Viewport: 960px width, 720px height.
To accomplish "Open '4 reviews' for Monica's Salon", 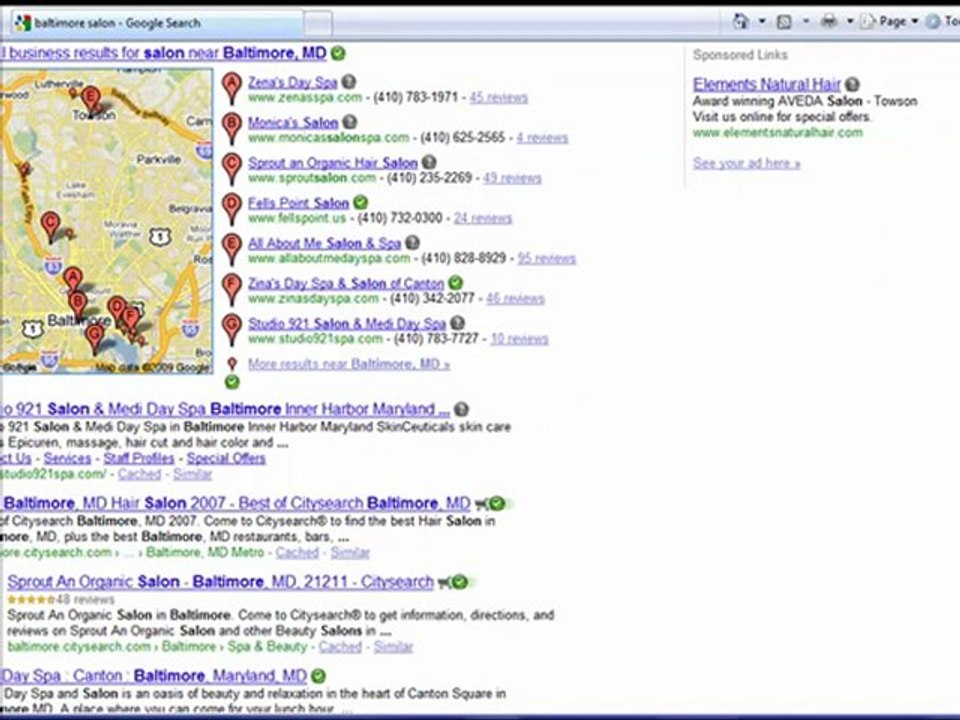I will 542,138.
